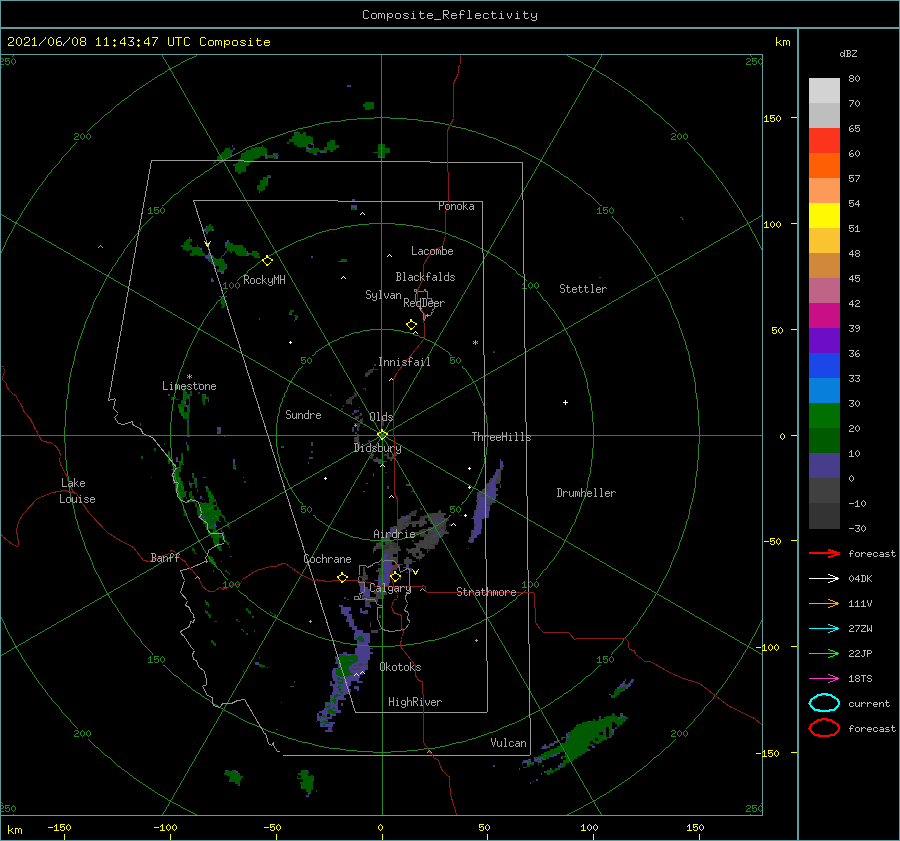Select the 30 dBZ blue color swatch
The width and height of the screenshot is (900, 841).
coord(824,390)
